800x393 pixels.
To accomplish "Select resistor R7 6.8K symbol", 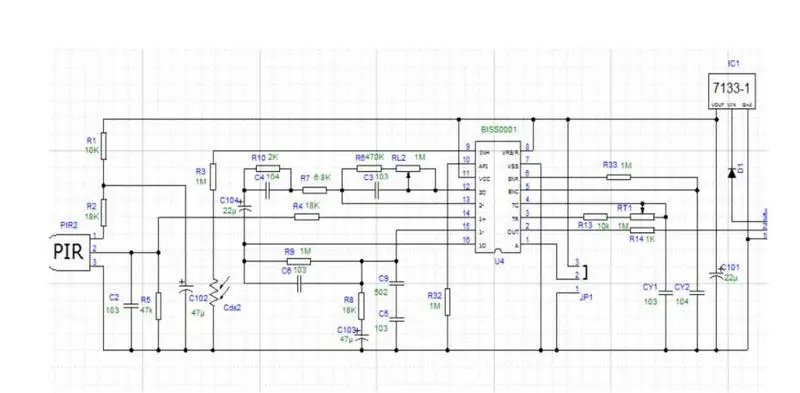I will 315,190.
